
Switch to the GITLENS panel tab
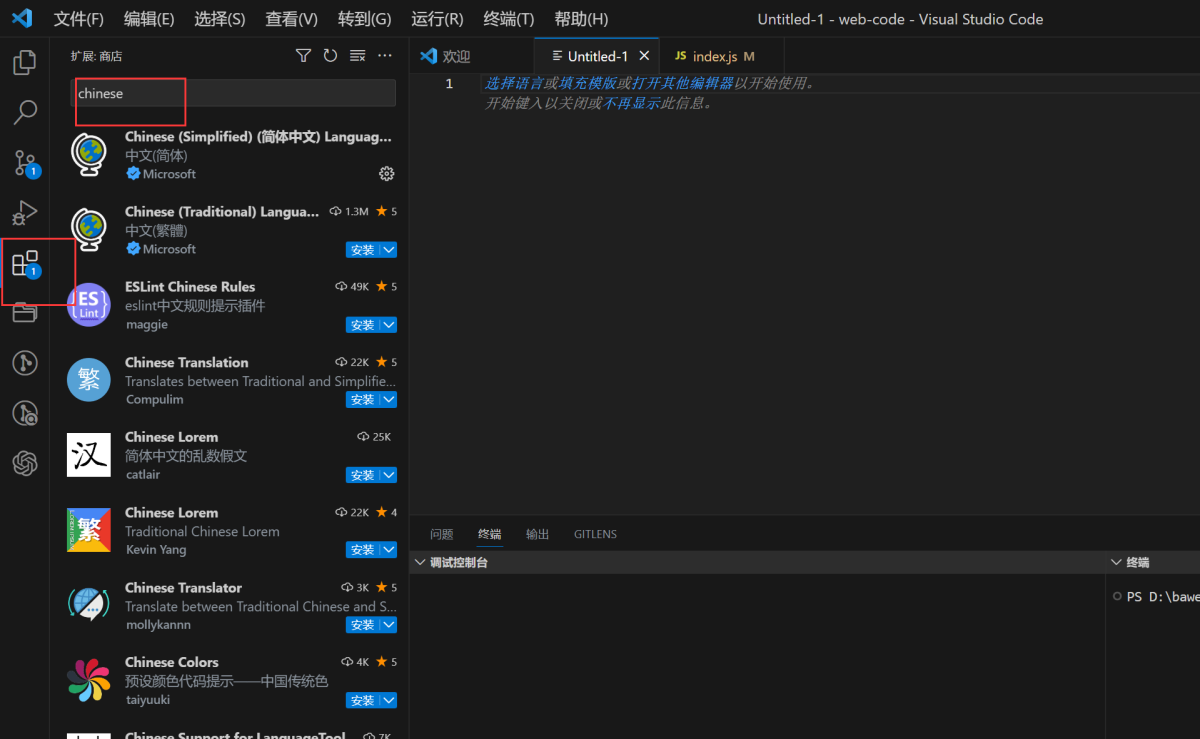pyautogui.click(x=595, y=534)
